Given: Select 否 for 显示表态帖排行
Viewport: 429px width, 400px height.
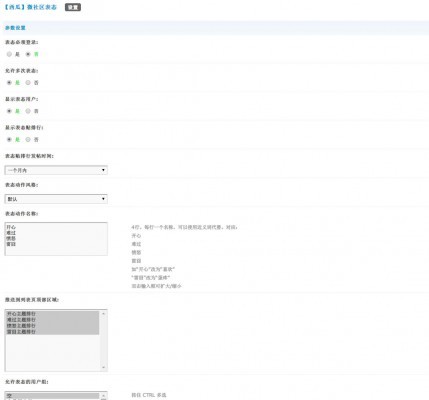Looking at the screenshot, I should coord(28,139).
